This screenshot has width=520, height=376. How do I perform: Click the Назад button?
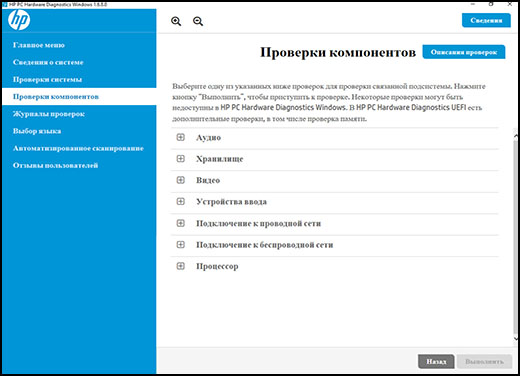[436, 361]
